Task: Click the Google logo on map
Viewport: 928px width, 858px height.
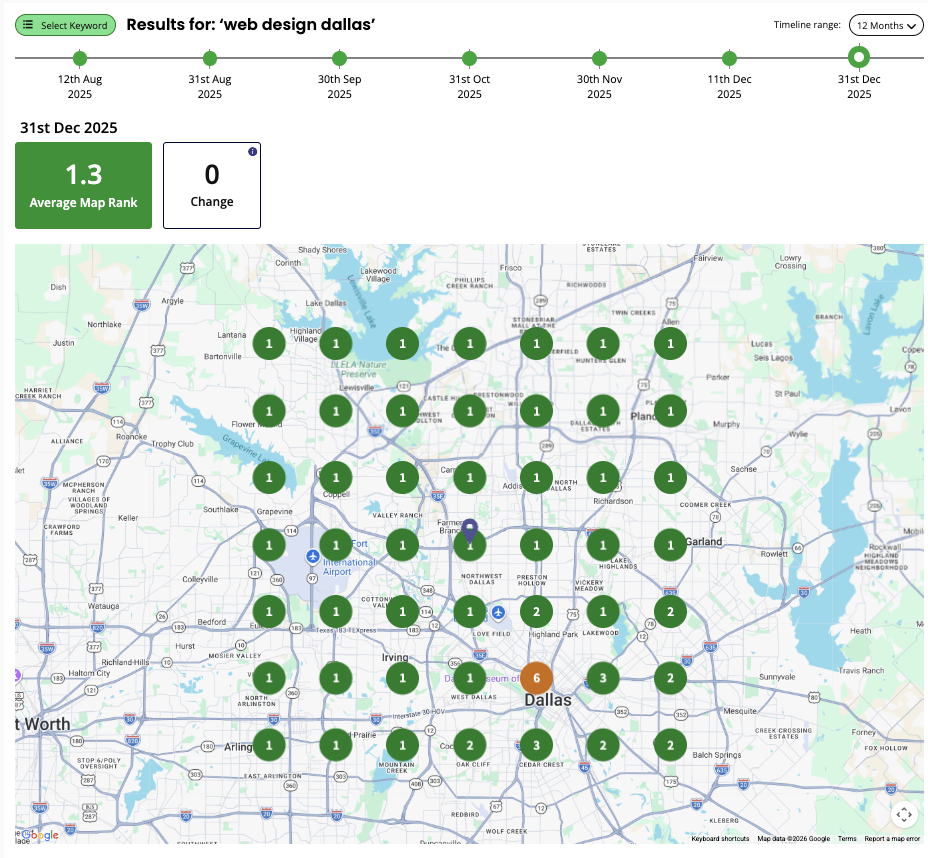Action: point(40,835)
